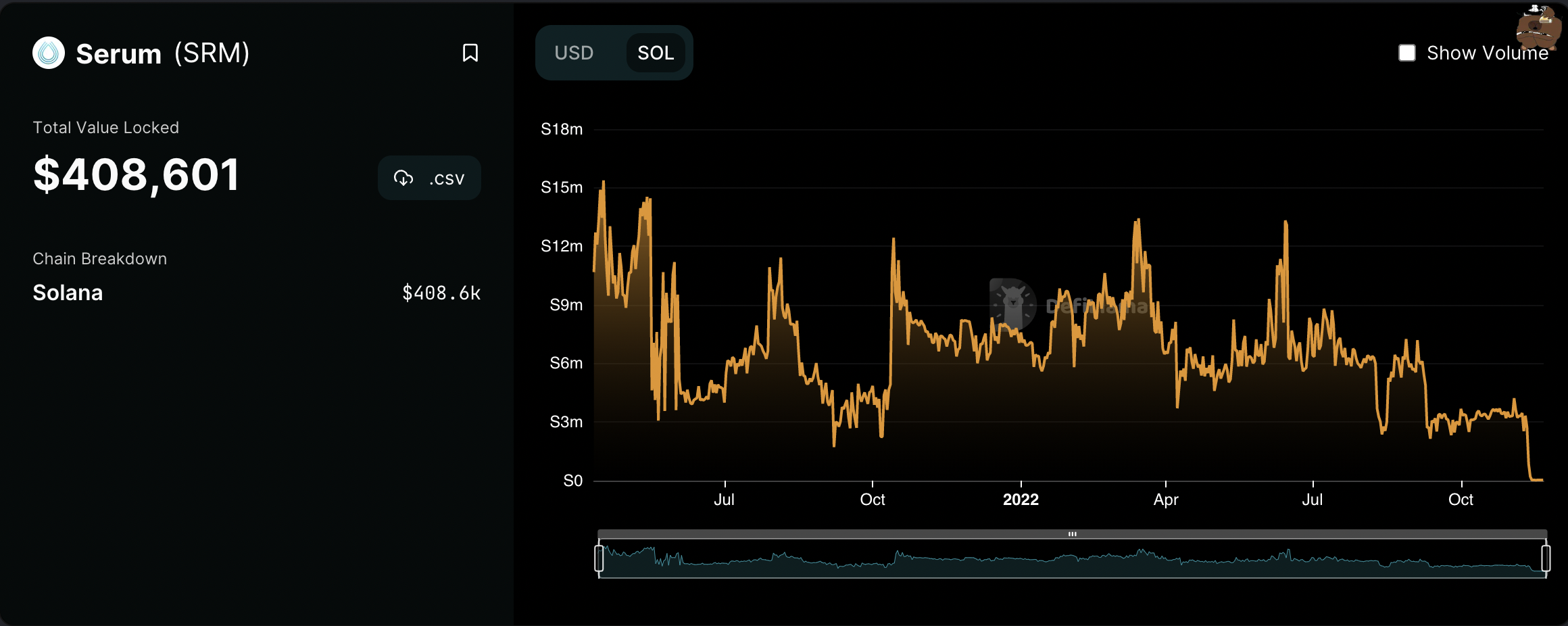Click the Apr label on time axis
This screenshot has height=626, width=1568.
(x=1166, y=500)
